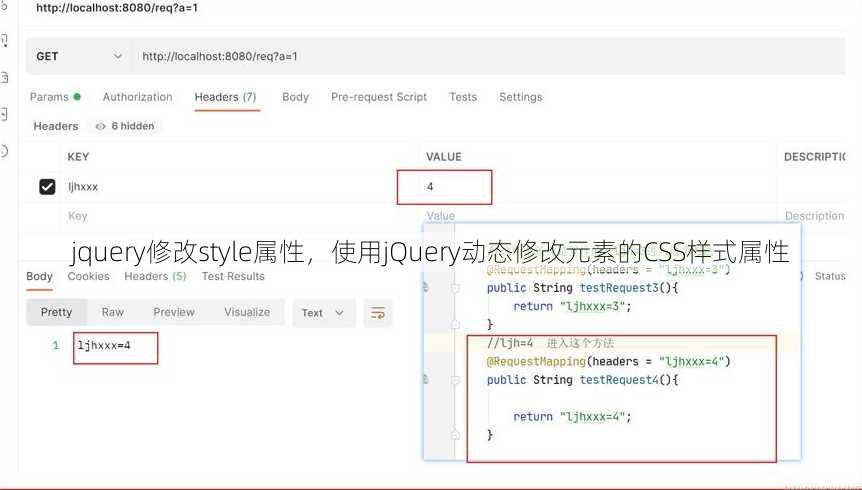Click the VALUE column header
This screenshot has height=490, width=862.
[444, 157]
